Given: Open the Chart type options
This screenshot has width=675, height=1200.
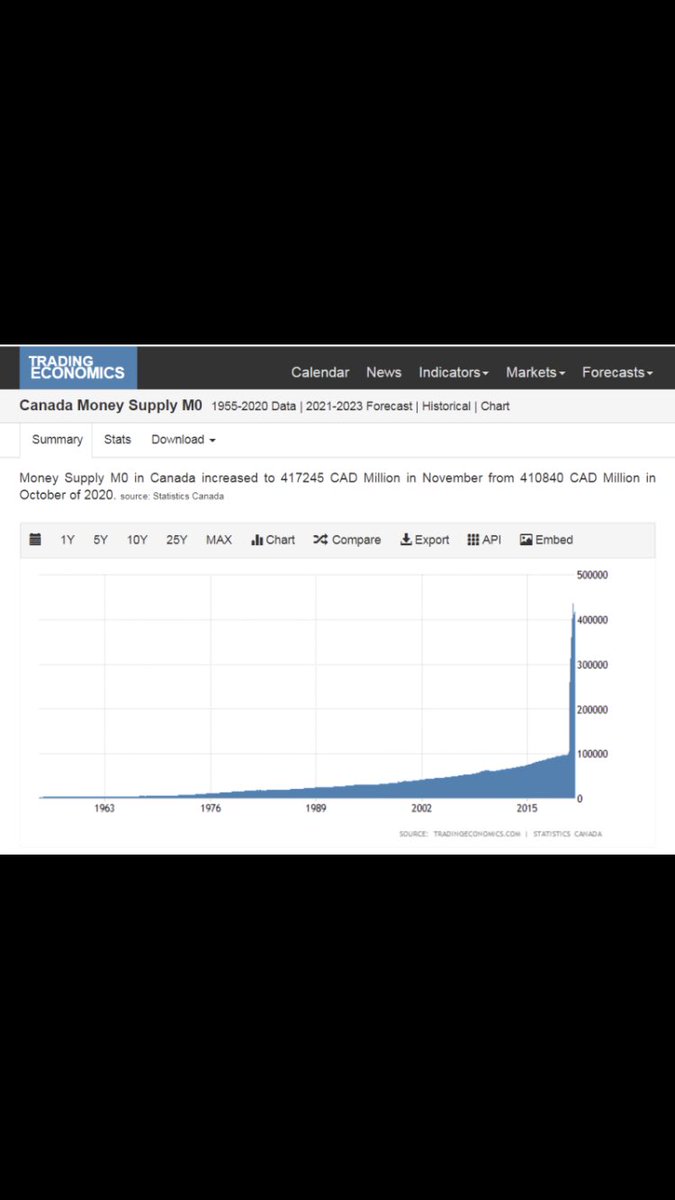Looking at the screenshot, I should click(x=273, y=540).
